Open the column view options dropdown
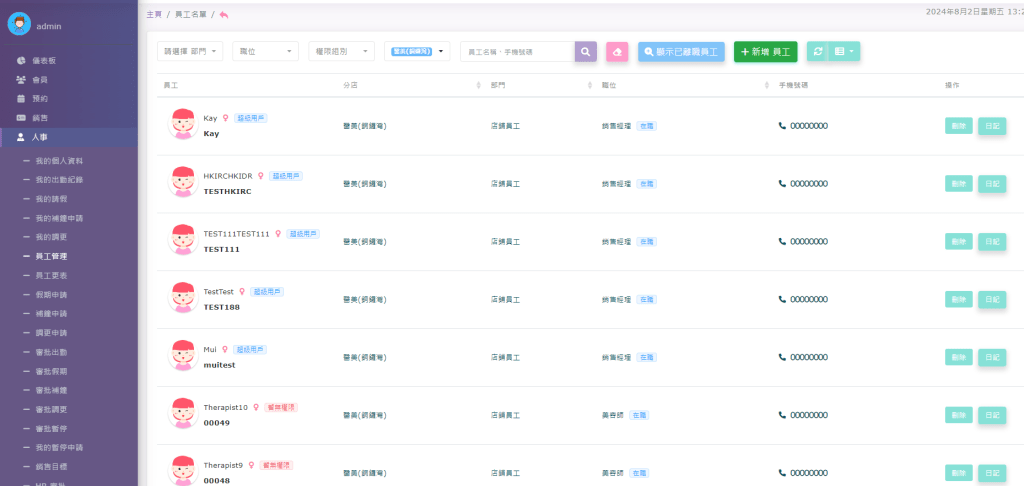 [x=845, y=51]
